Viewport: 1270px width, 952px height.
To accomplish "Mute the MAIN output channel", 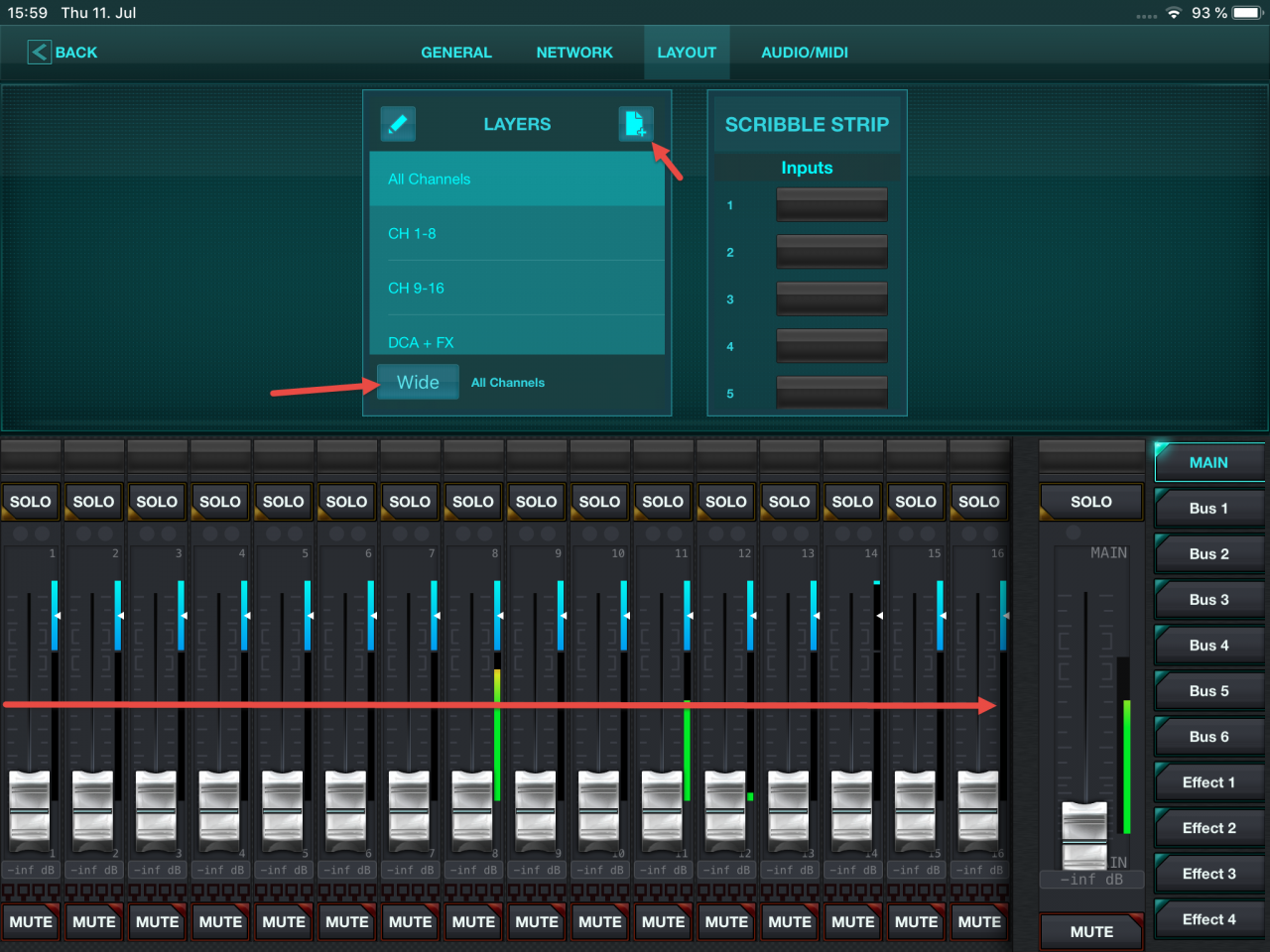I will click(x=1091, y=931).
